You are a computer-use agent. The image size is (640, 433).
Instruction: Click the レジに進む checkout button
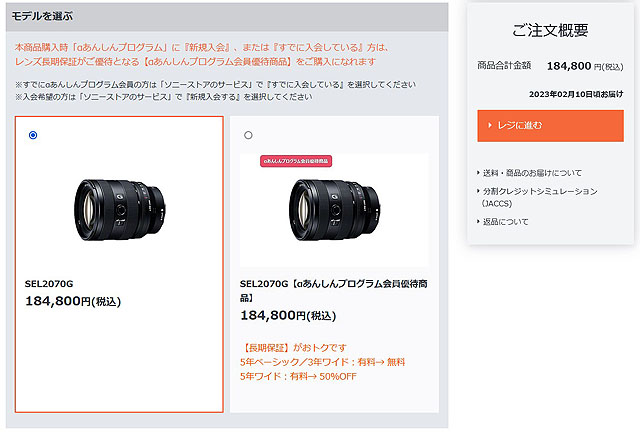tap(550, 126)
